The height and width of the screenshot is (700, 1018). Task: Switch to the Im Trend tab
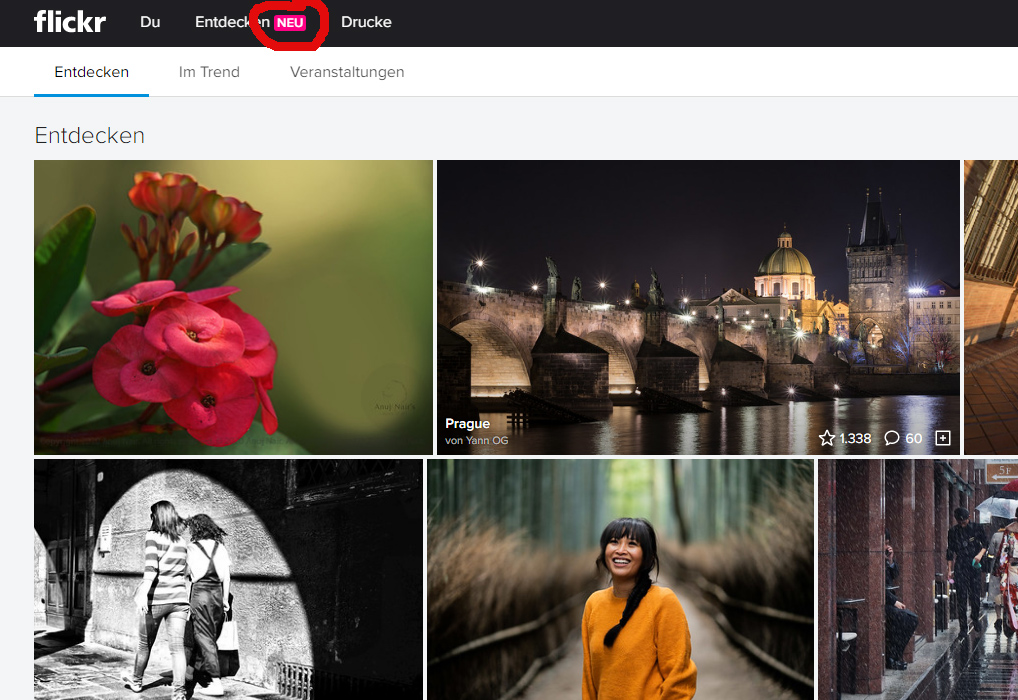pos(209,72)
